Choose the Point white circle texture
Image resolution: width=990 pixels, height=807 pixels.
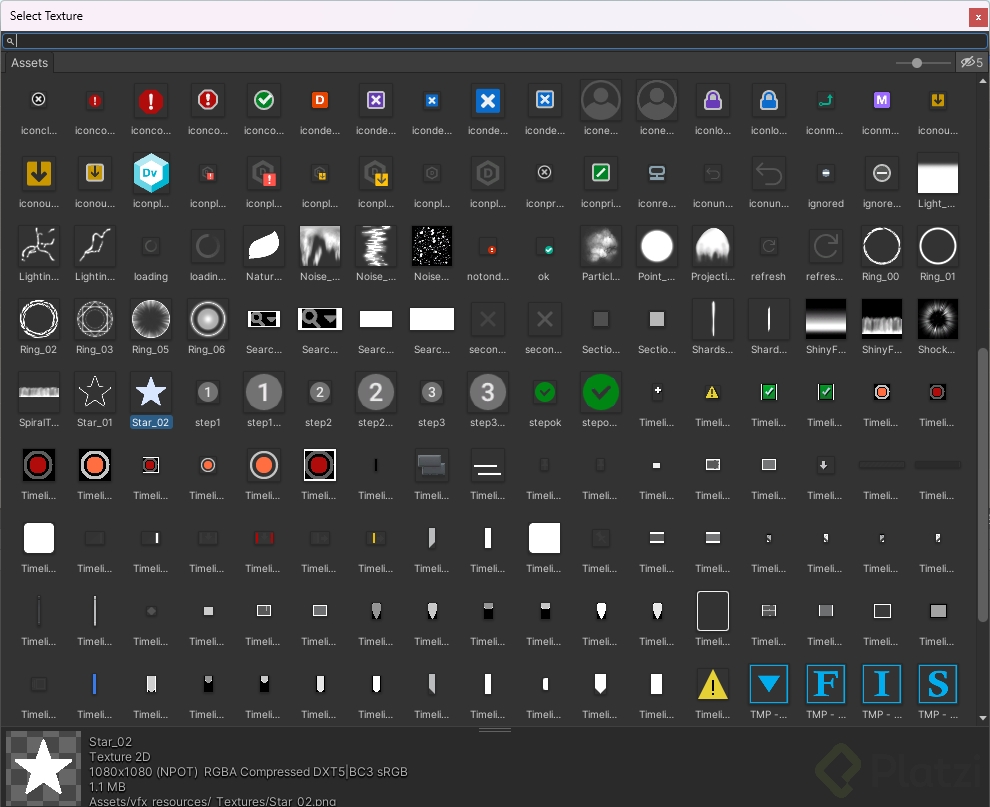coord(657,246)
